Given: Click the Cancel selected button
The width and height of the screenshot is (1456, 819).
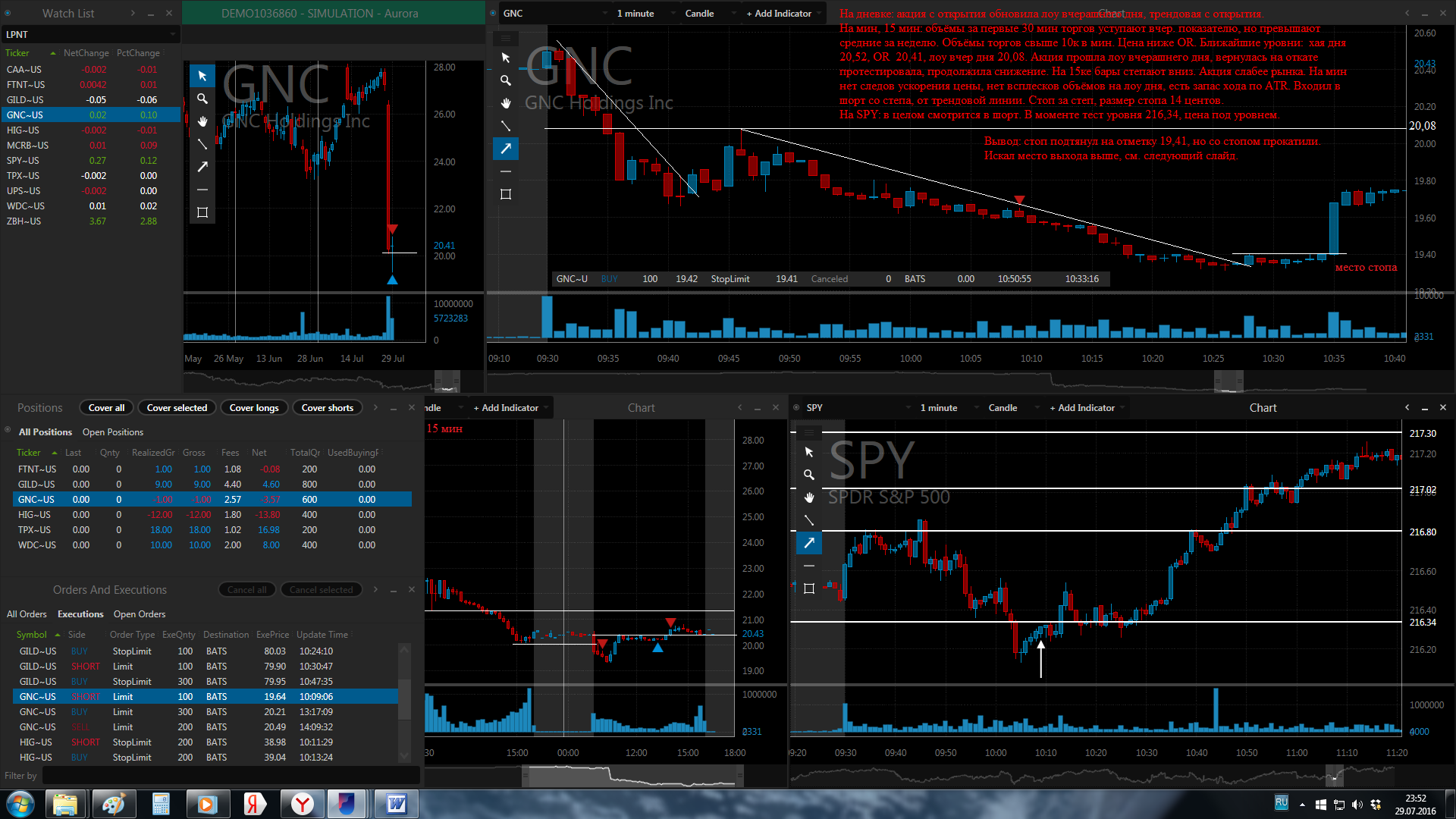Looking at the screenshot, I should coord(321,590).
